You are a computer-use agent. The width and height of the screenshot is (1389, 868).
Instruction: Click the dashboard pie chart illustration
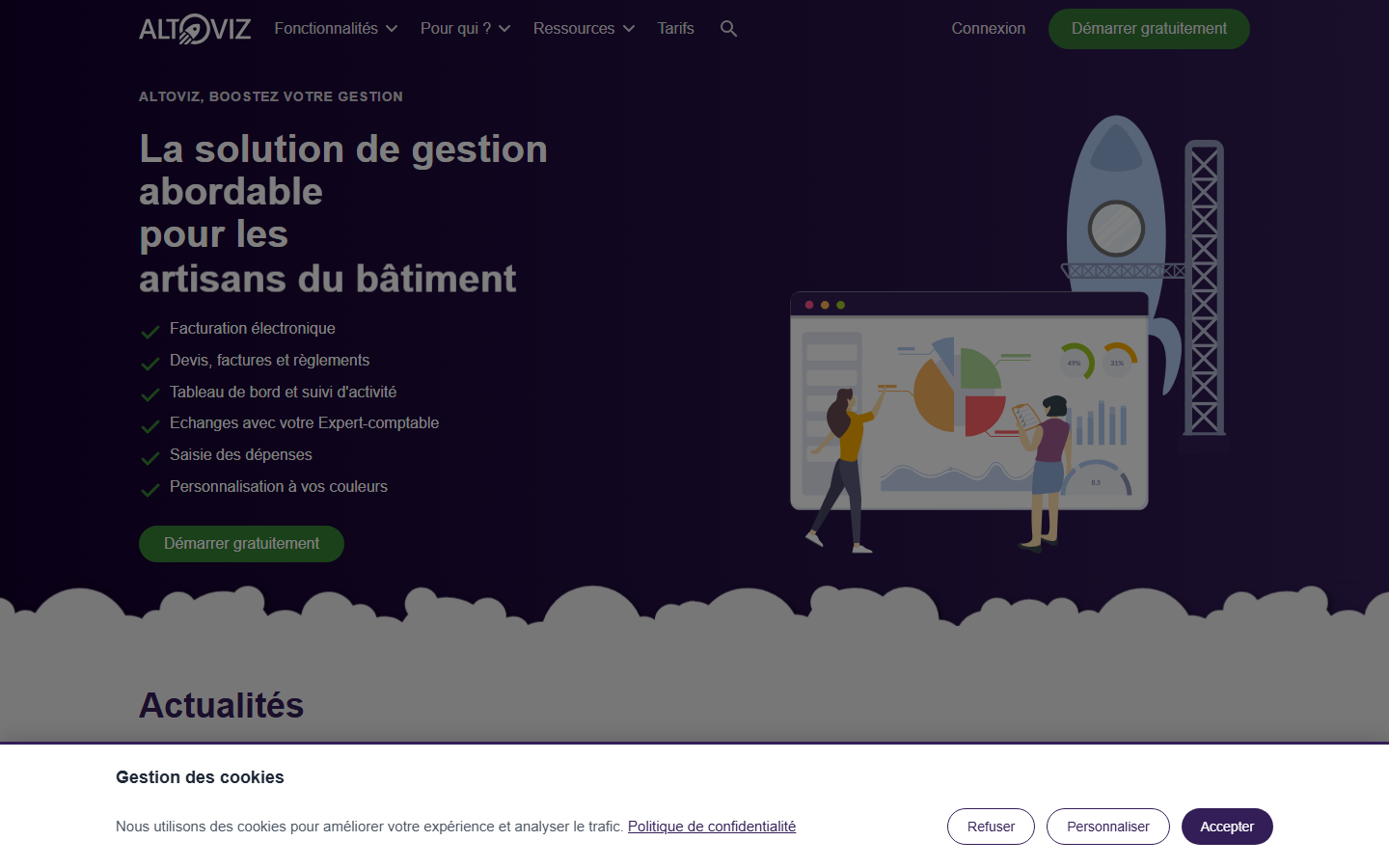click(x=960, y=386)
